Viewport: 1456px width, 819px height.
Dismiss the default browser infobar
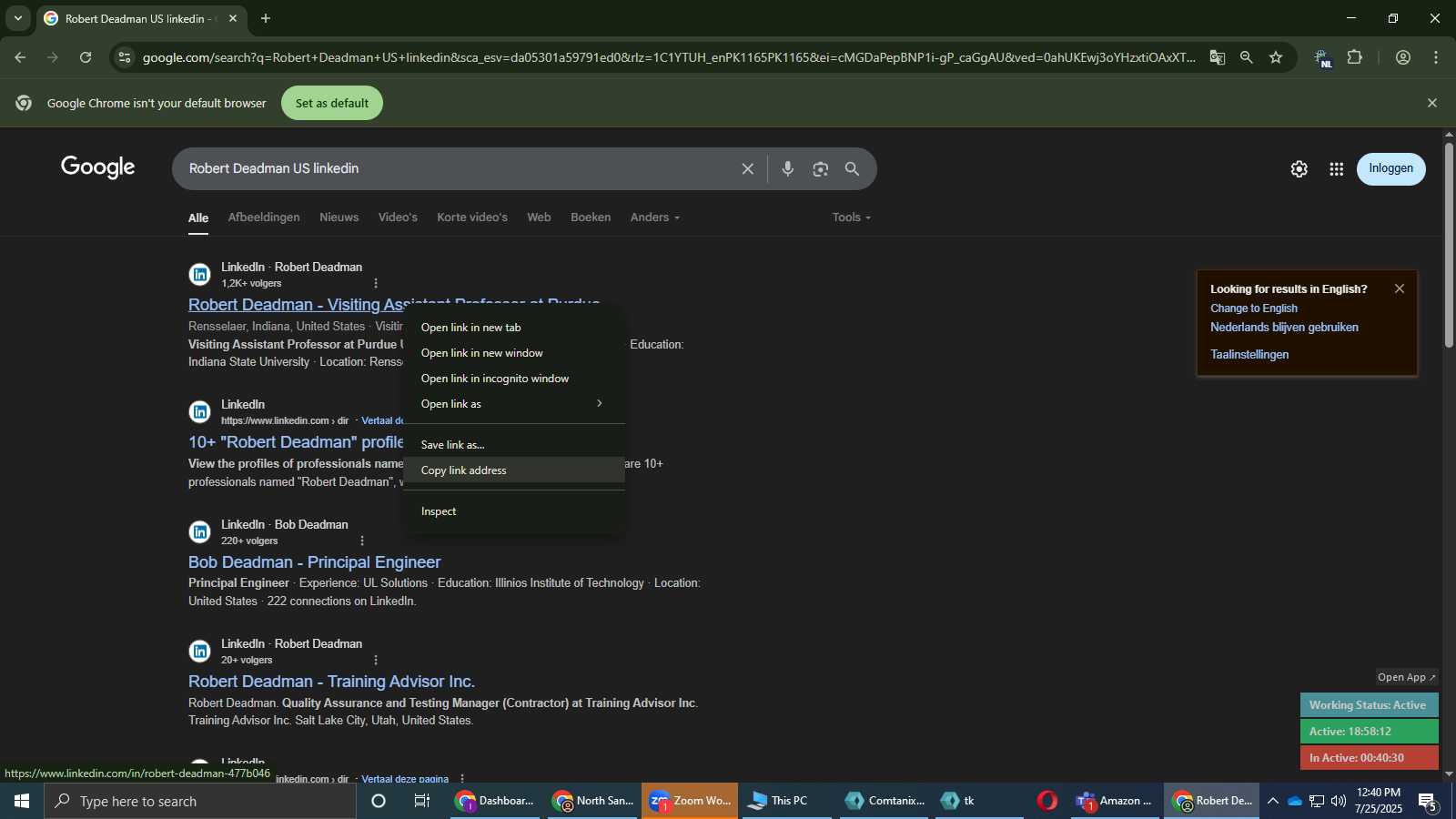coord(1432,103)
